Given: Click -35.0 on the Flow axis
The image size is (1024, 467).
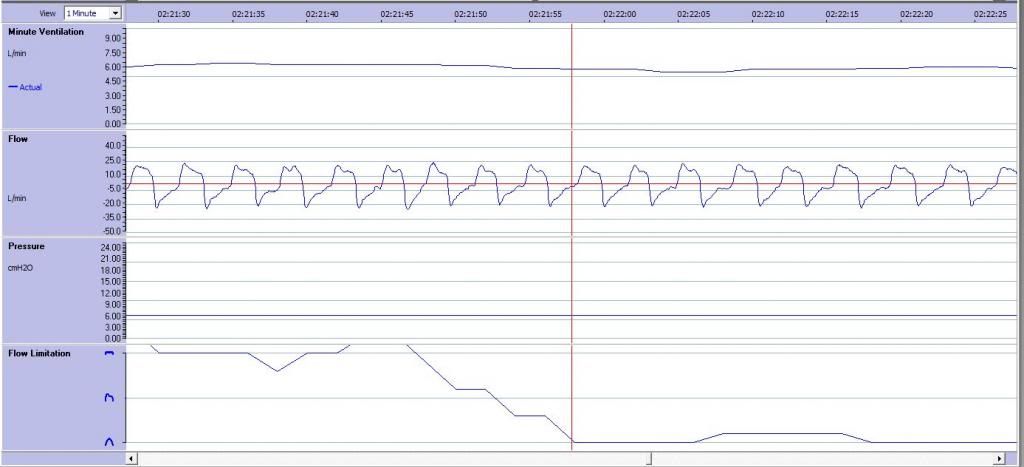Looking at the screenshot, I should (x=111, y=217).
